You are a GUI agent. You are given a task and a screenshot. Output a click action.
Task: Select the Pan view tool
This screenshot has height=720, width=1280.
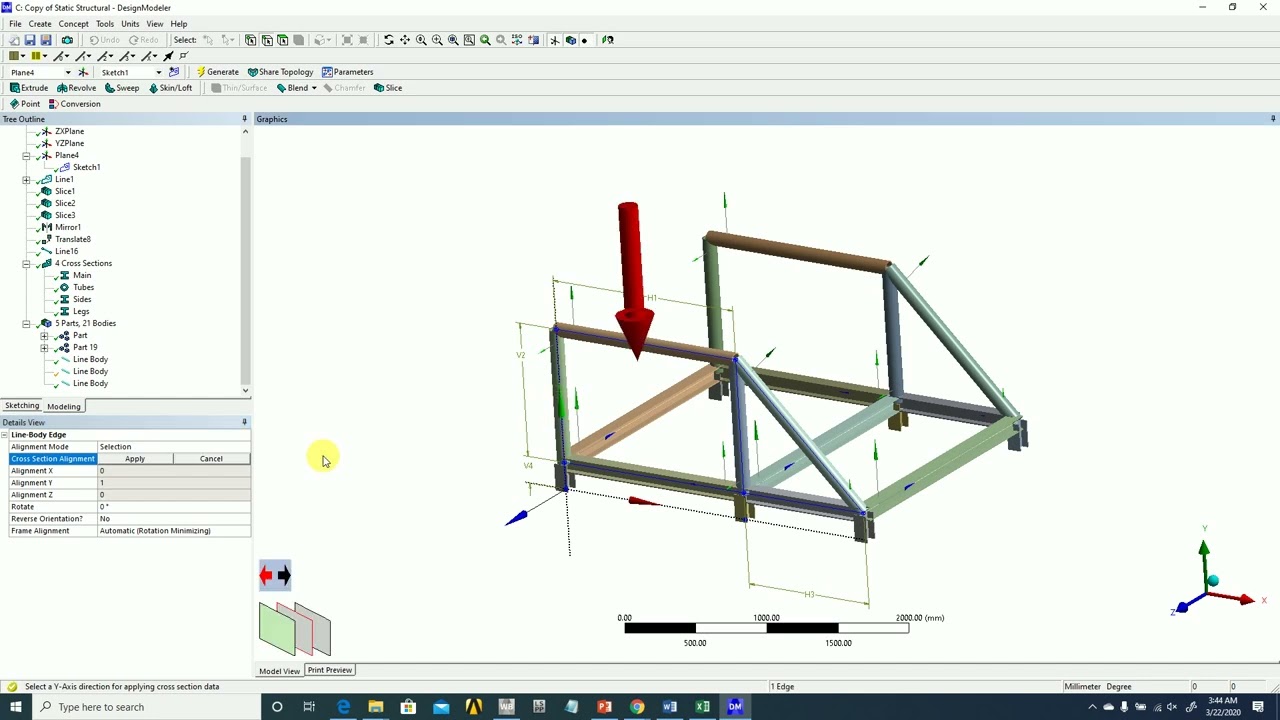(405, 40)
